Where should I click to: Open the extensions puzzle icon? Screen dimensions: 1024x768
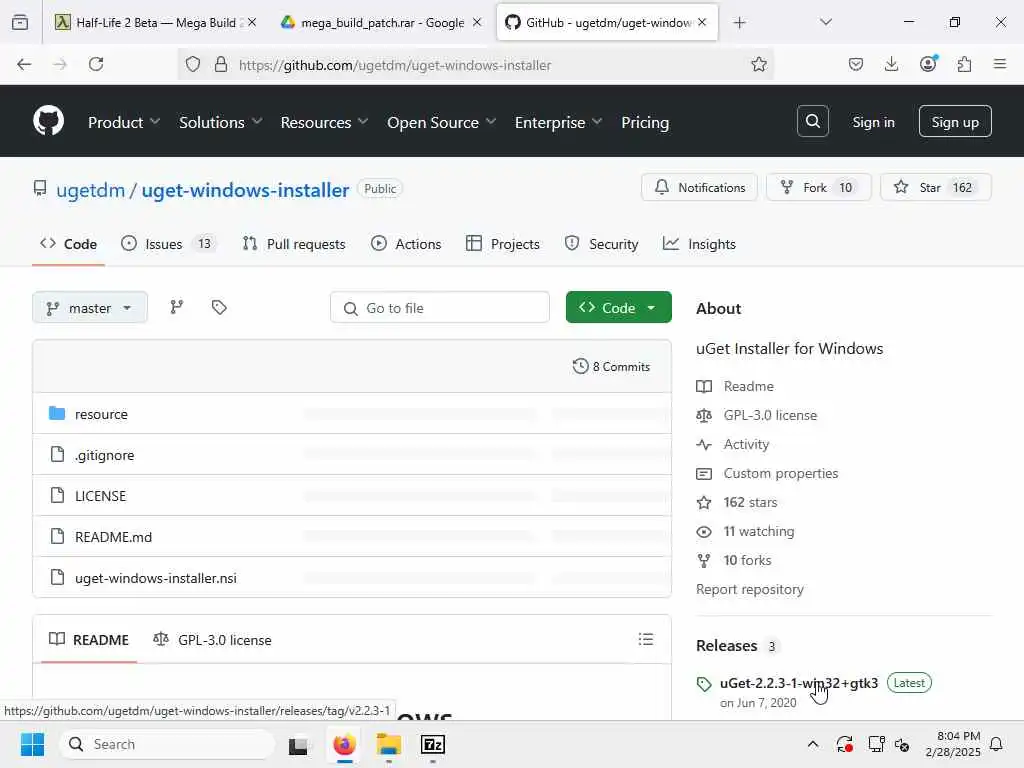pyautogui.click(x=964, y=64)
